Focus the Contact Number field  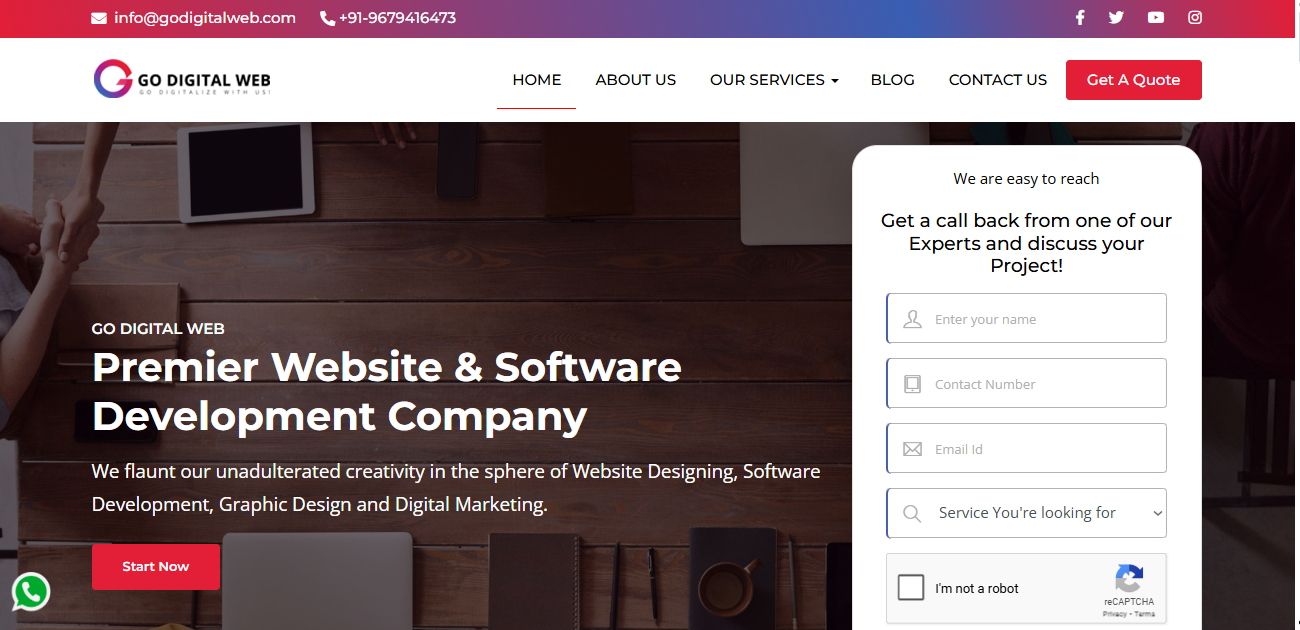(x=1027, y=383)
